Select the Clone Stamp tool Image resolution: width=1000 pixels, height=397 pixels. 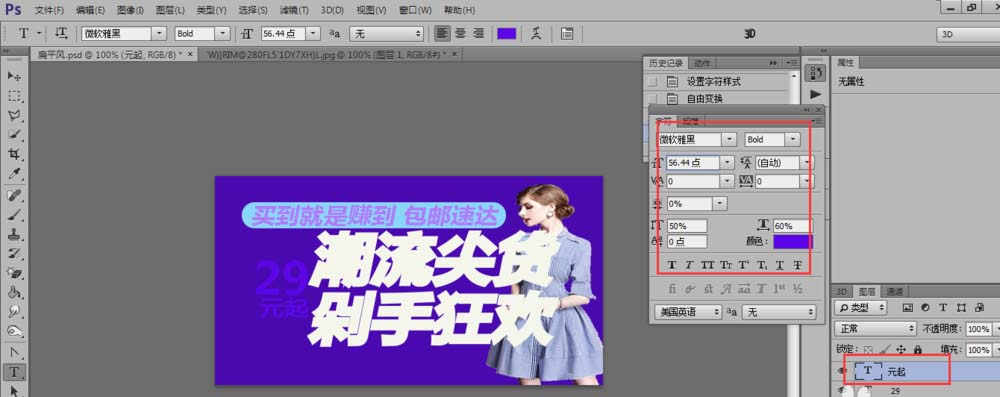click(x=14, y=234)
